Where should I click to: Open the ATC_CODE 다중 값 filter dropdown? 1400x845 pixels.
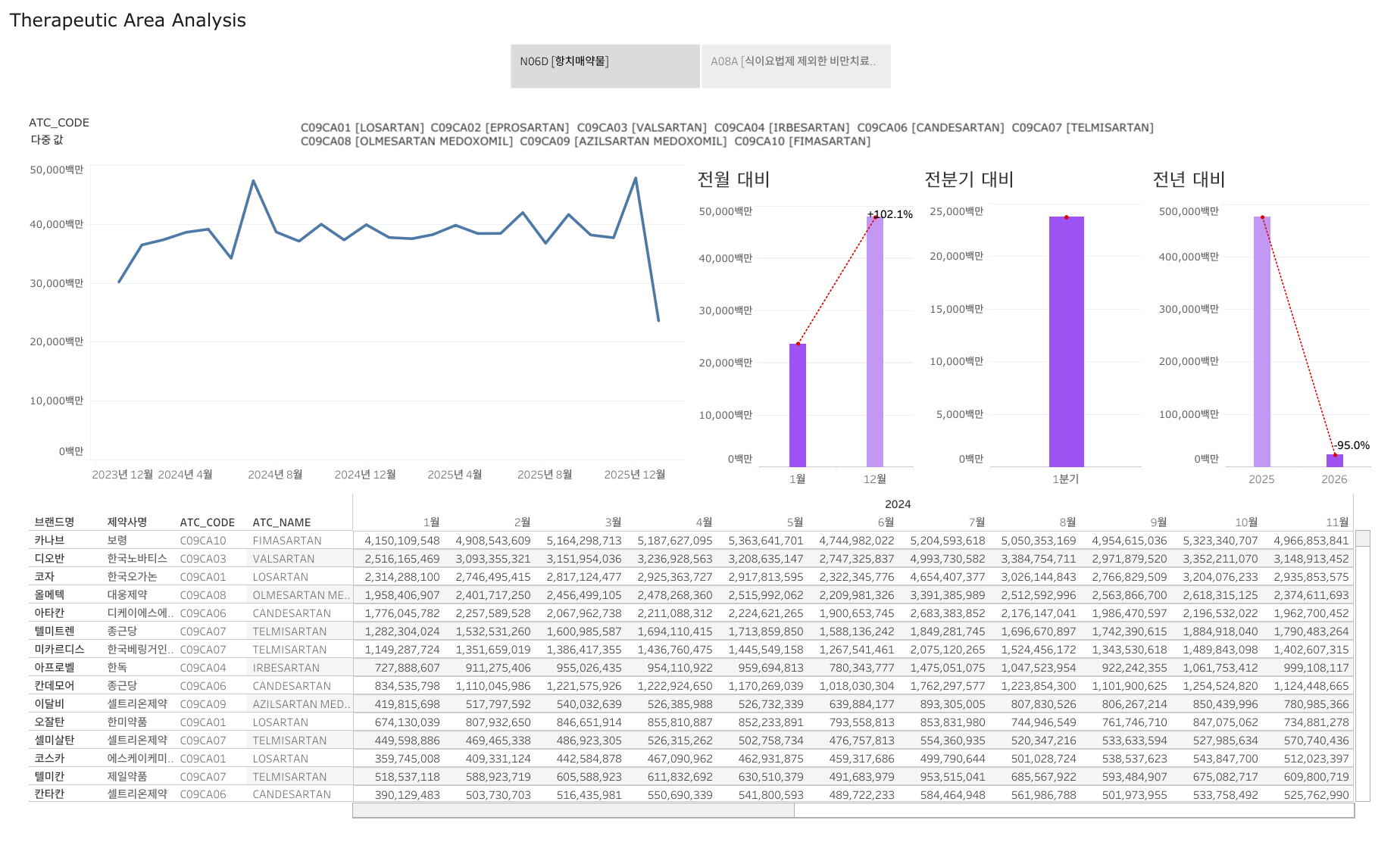(47, 140)
